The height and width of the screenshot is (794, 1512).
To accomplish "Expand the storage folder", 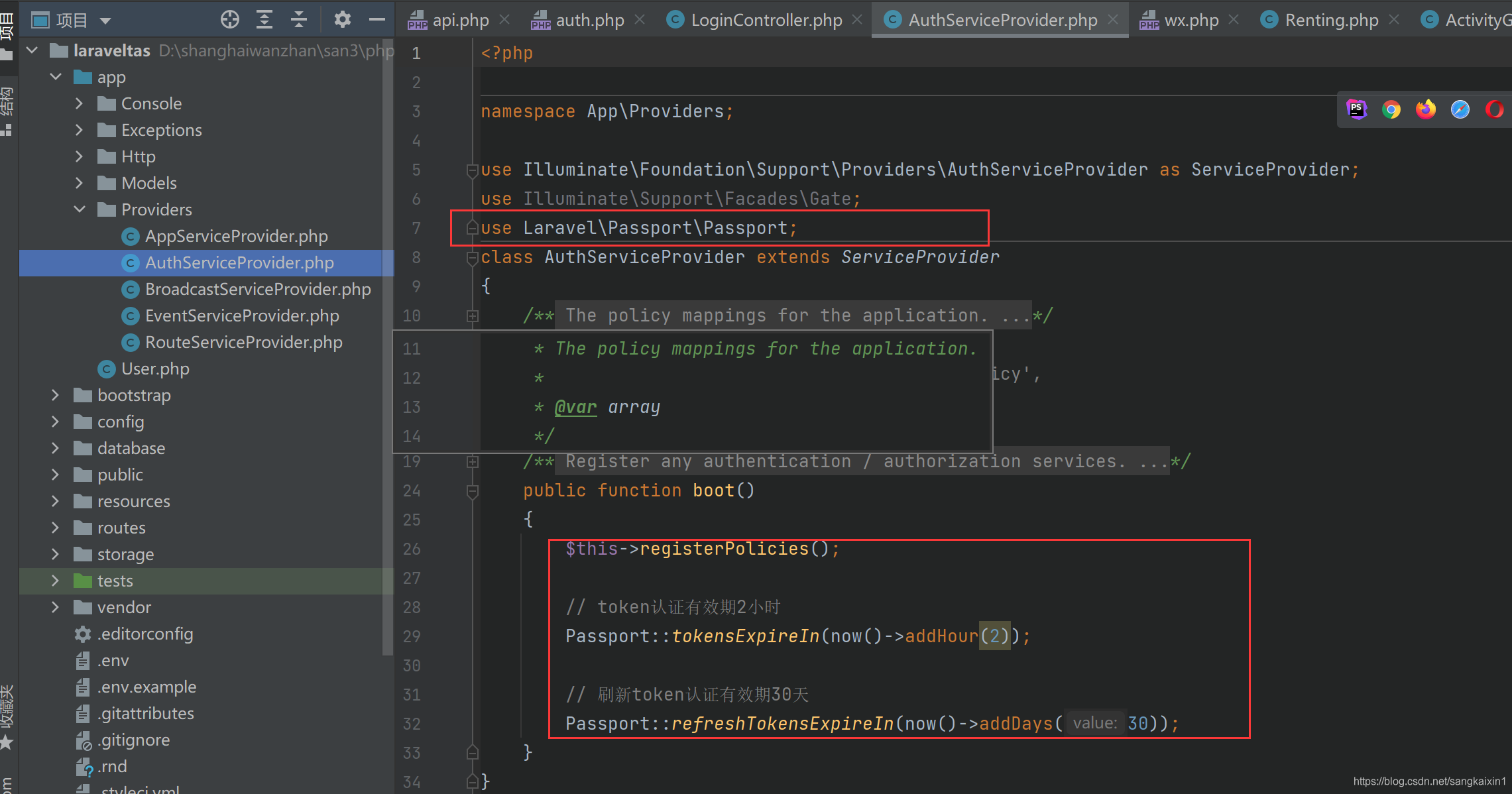I will 56,554.
